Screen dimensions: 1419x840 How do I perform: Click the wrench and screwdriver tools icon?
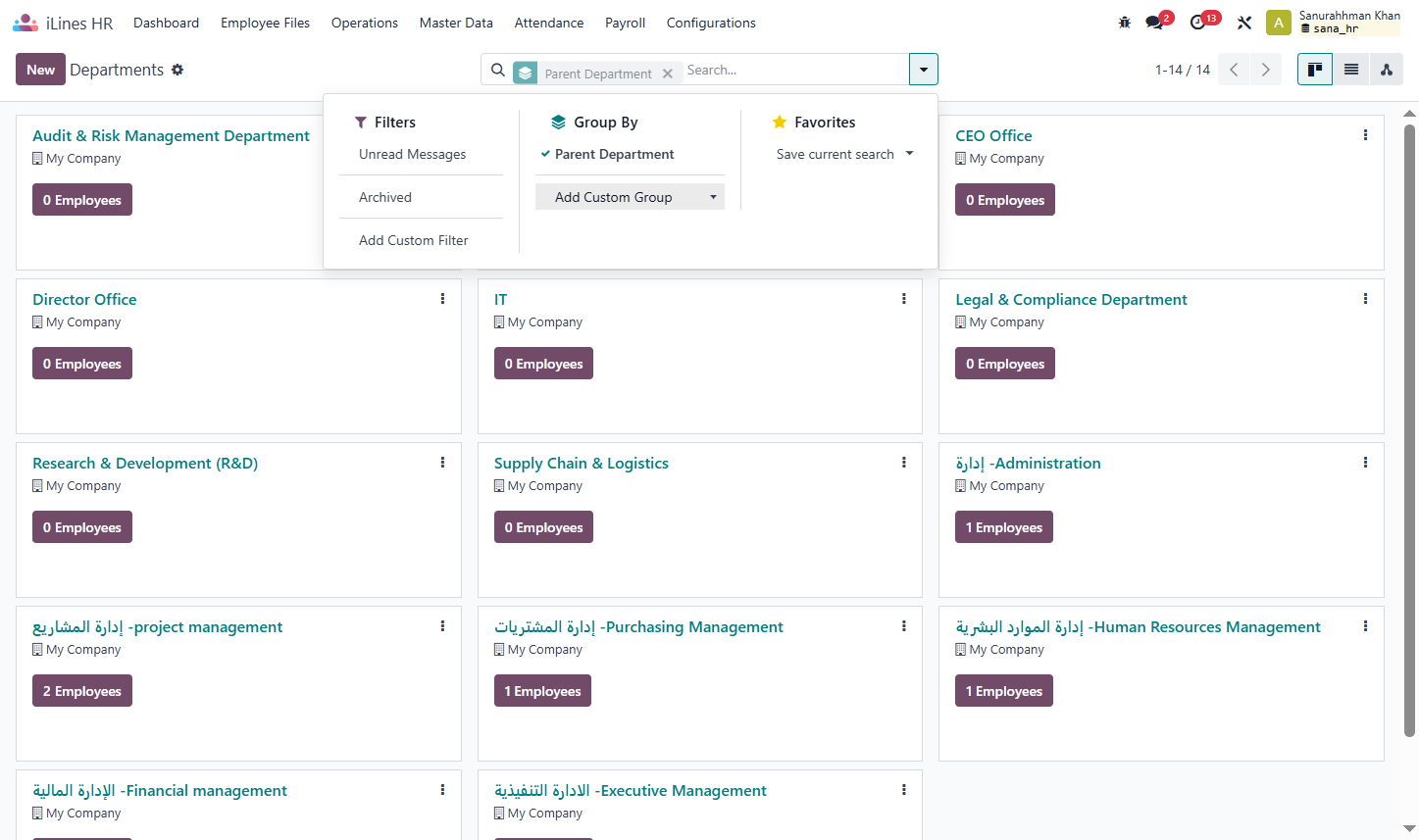(x=1244, y=23)
